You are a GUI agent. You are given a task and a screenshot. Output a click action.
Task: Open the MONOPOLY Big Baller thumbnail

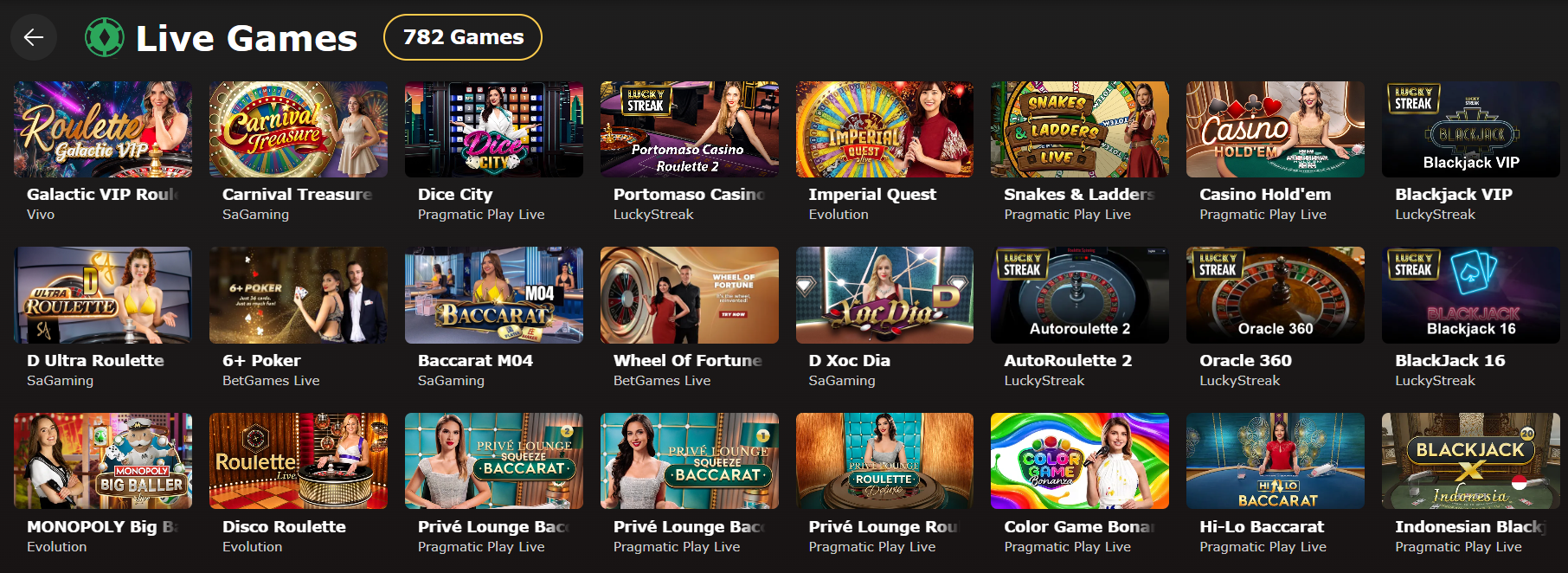103,460
